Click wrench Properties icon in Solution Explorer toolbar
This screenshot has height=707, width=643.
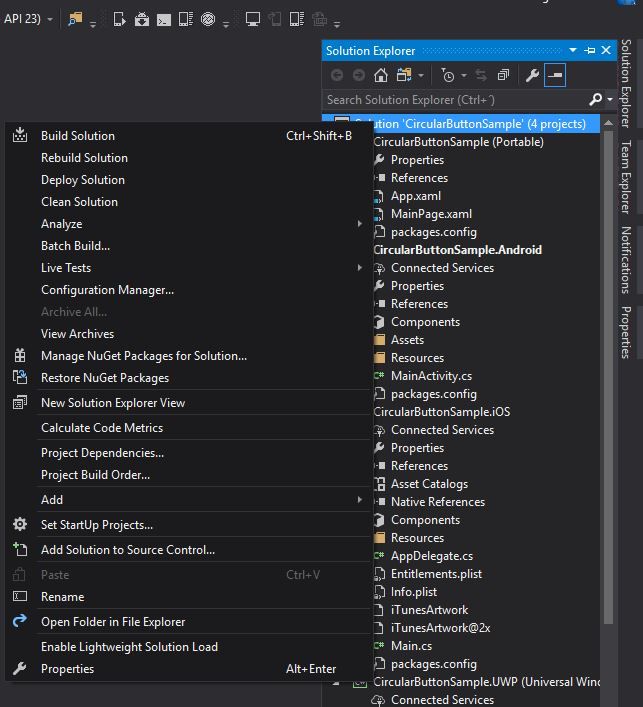(532, 75)
